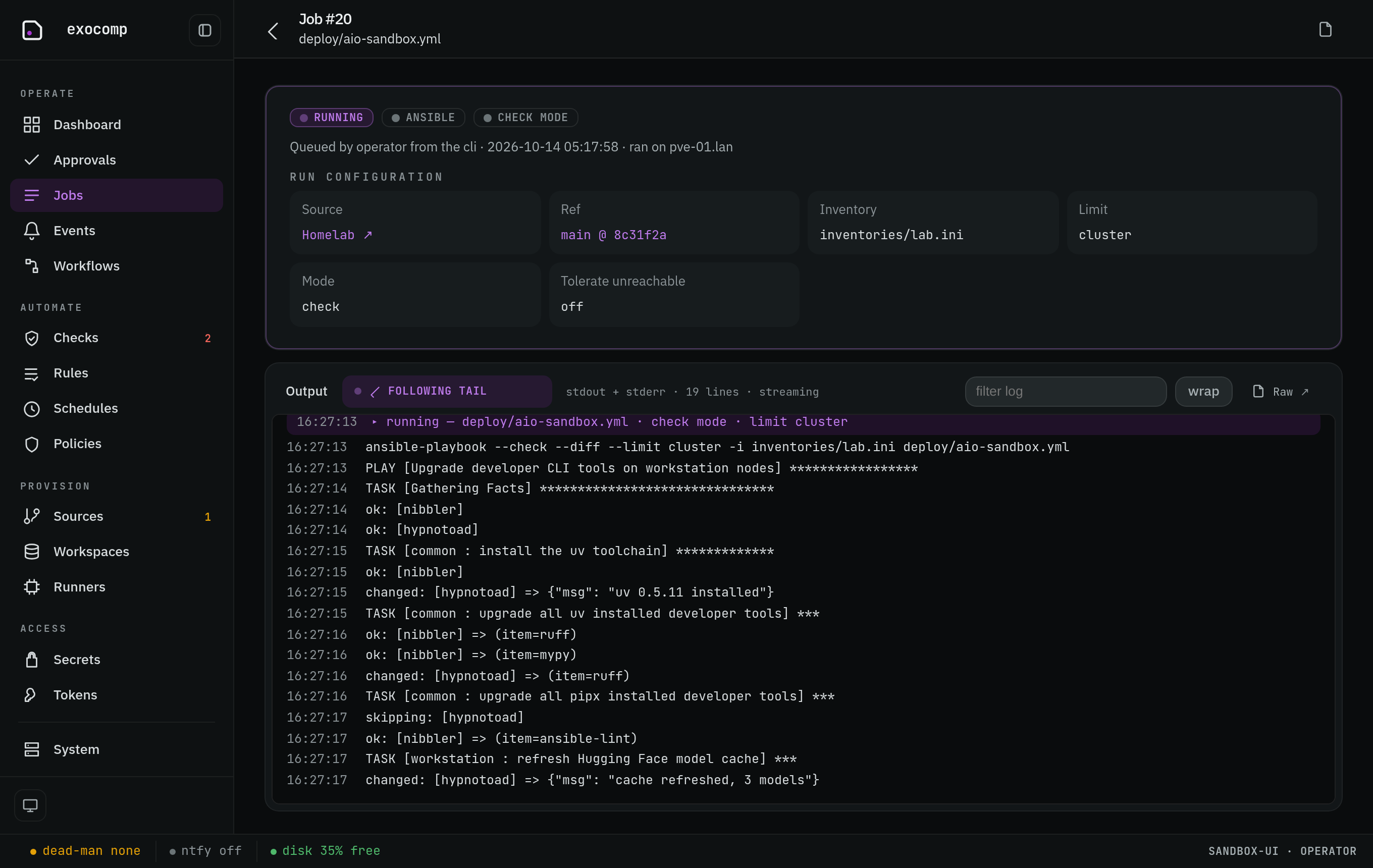Click the exocomp logo icon
1373x868 pixels.
click(32, 30)
